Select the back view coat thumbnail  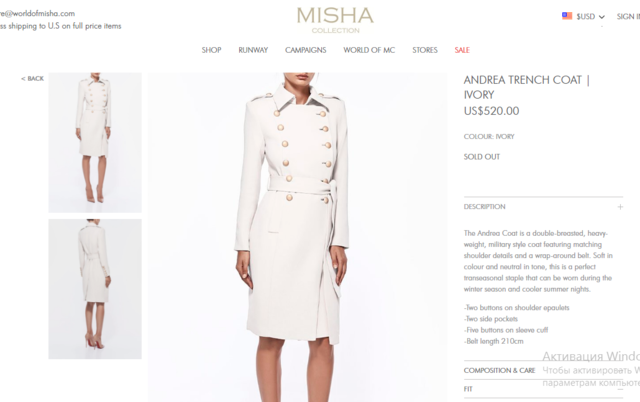coord(95,289)
